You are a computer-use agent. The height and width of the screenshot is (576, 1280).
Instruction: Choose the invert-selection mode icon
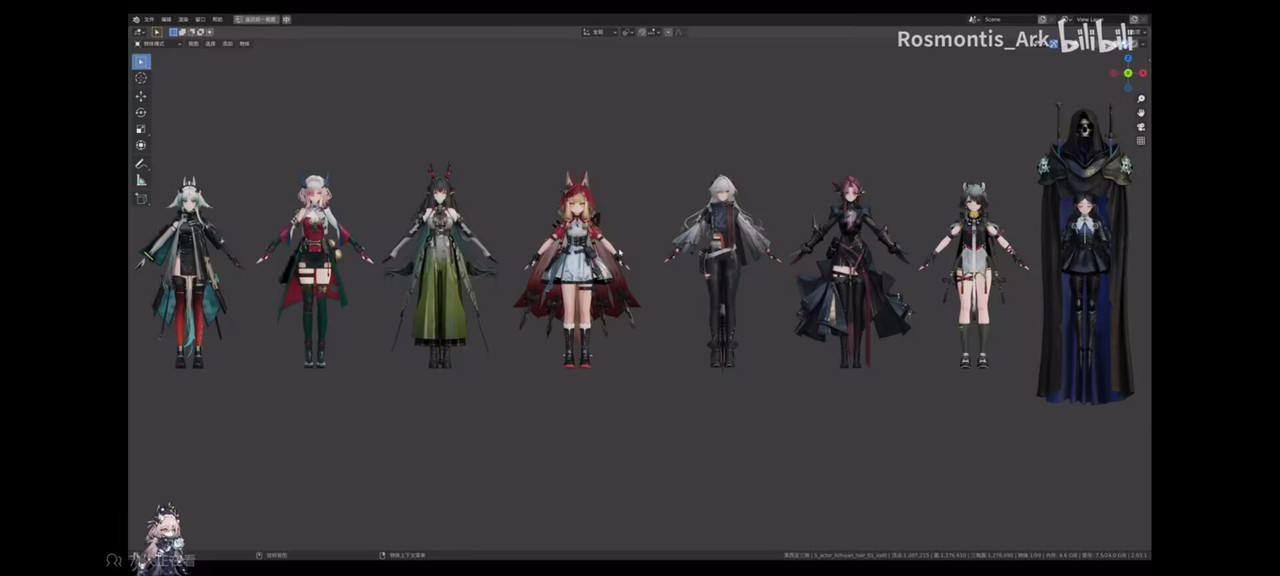tap(200, 32)
